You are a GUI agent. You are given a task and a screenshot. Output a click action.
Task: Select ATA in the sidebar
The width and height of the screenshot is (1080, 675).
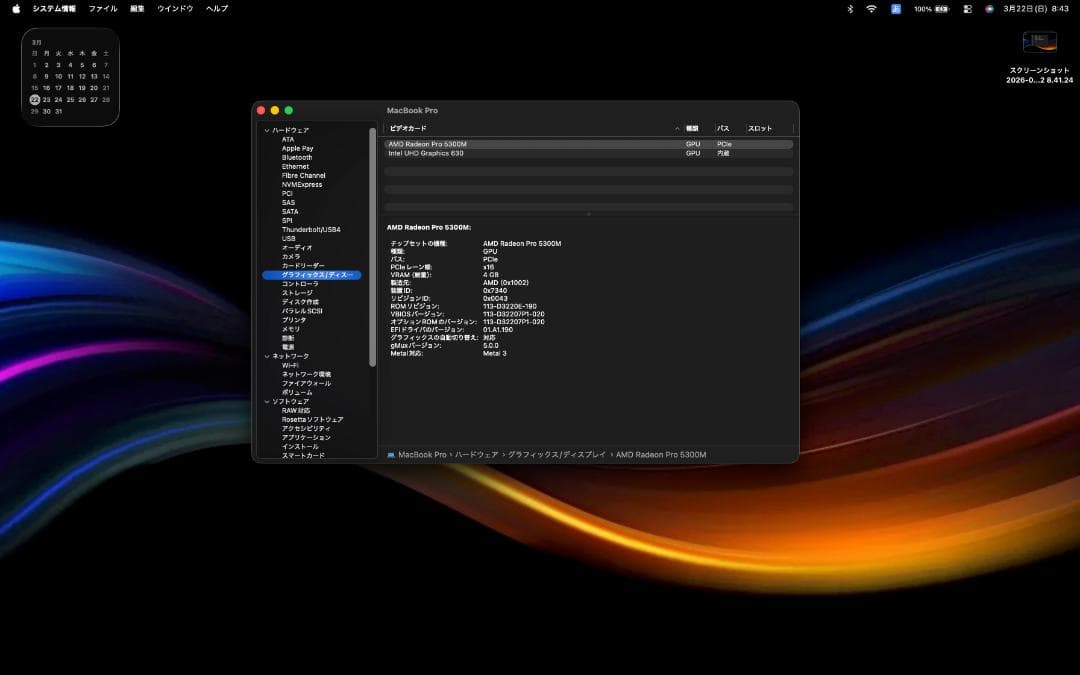pos(288,139)
